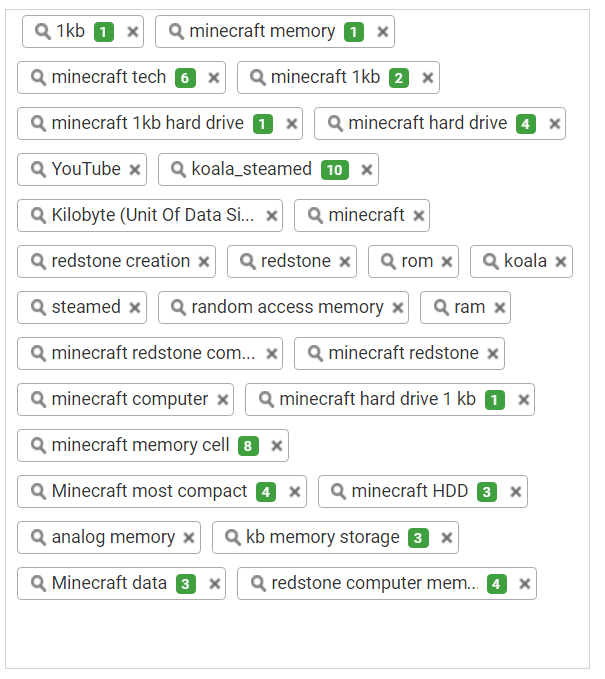Delete the "kb memory storage" tag
The image size is (605, 679).
tap(447, 538)
